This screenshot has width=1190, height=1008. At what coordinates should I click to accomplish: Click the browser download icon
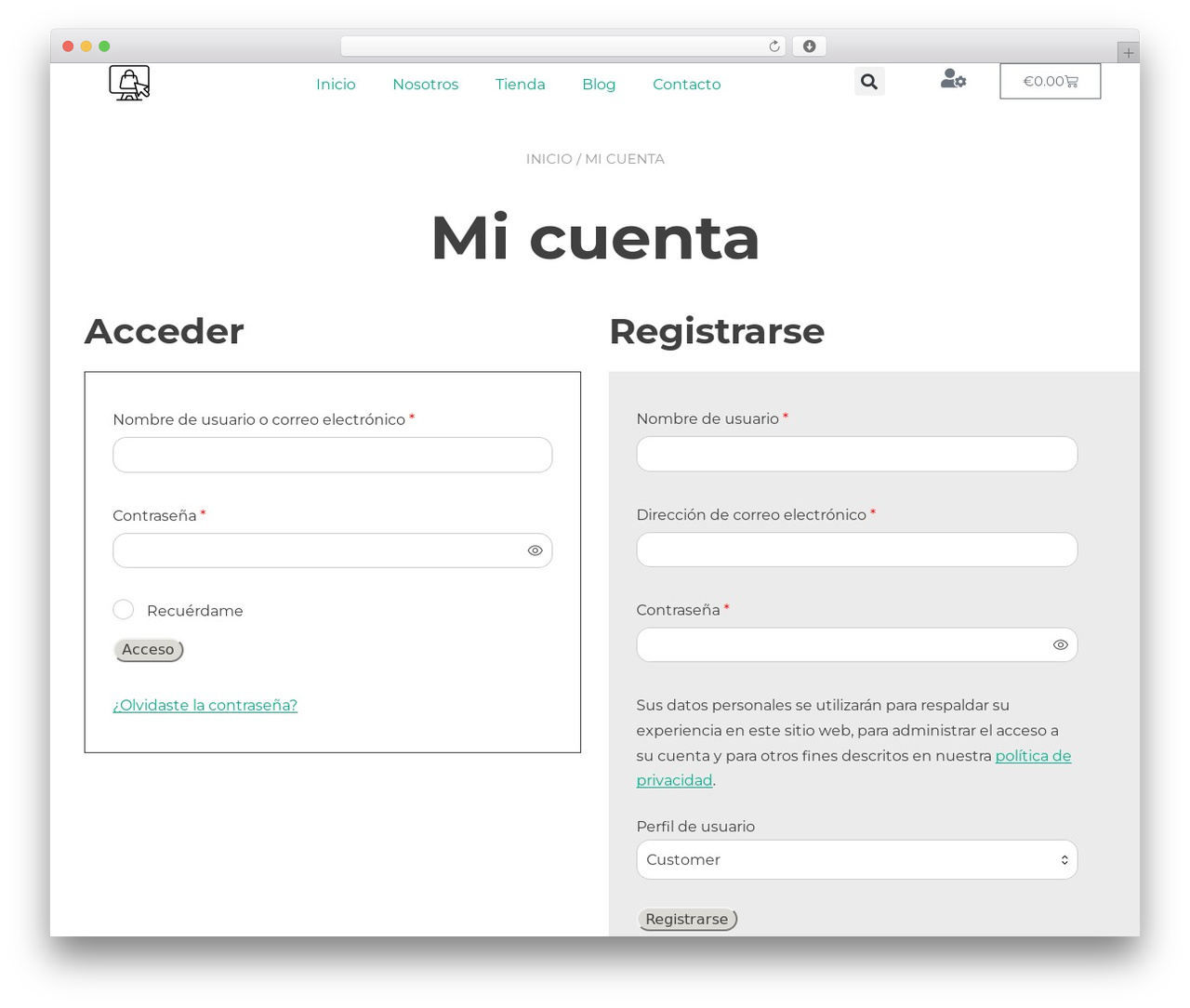(809, 46)
